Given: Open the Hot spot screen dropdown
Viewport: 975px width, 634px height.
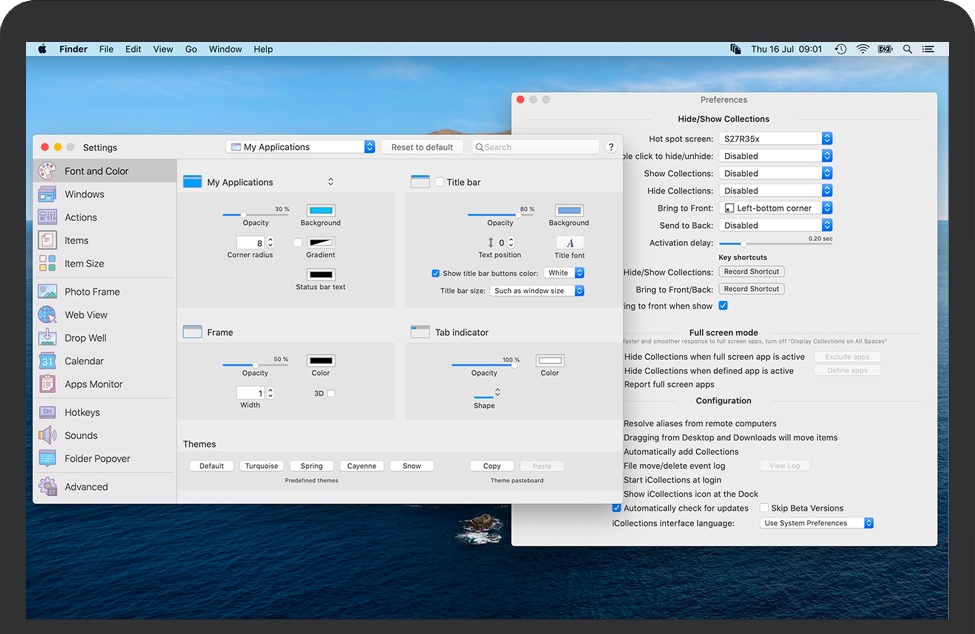Looking at the screenshot, I should tap(776, 138).
